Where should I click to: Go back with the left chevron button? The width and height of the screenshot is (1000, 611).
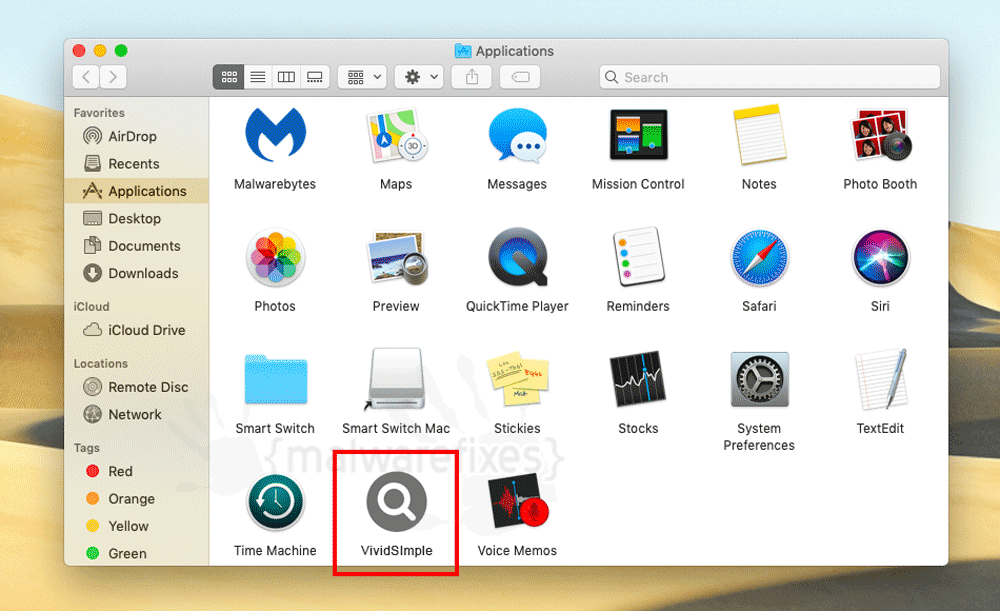pos(86,77)
